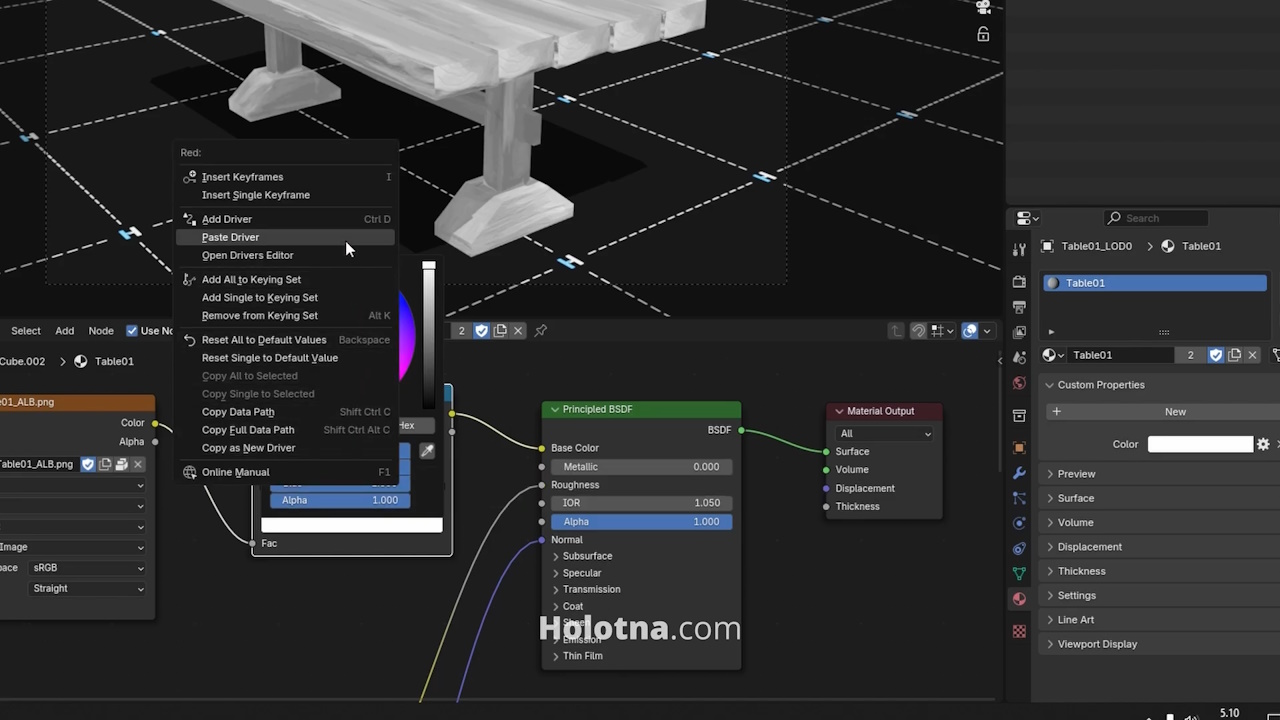The width and height of the screenshot is (1280, 720).
Task: Click New custom property button
Action: point(1165,412)
